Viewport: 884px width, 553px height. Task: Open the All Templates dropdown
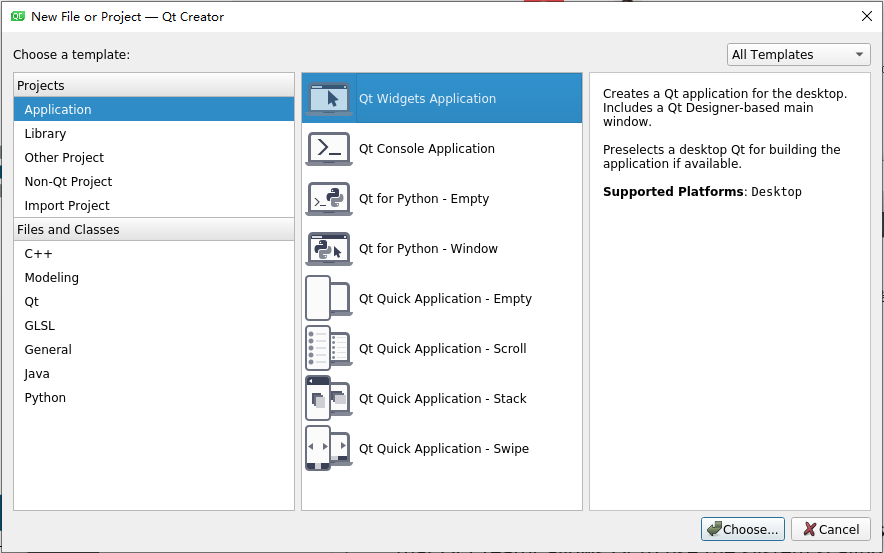[798, 55]
